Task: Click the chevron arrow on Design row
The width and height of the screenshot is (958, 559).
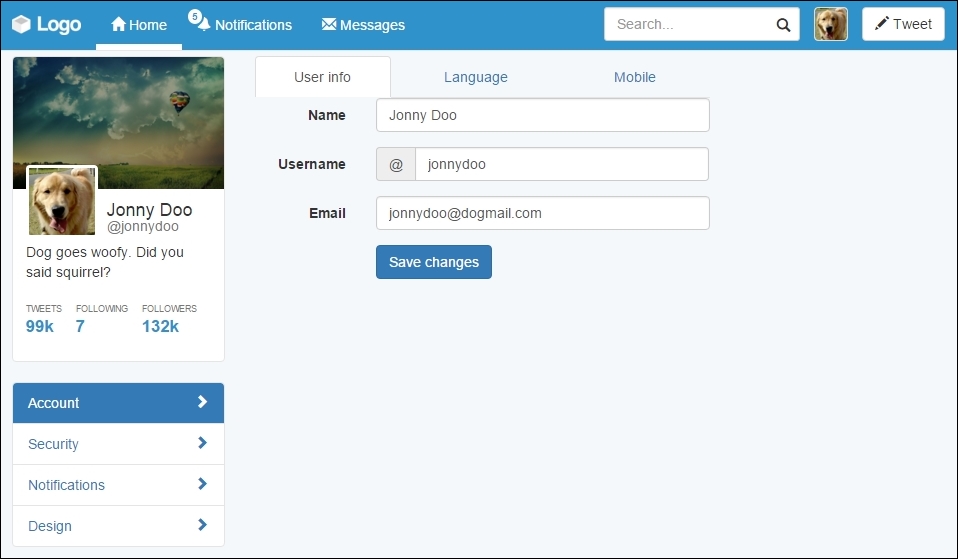Action: [x=203, y=525]
